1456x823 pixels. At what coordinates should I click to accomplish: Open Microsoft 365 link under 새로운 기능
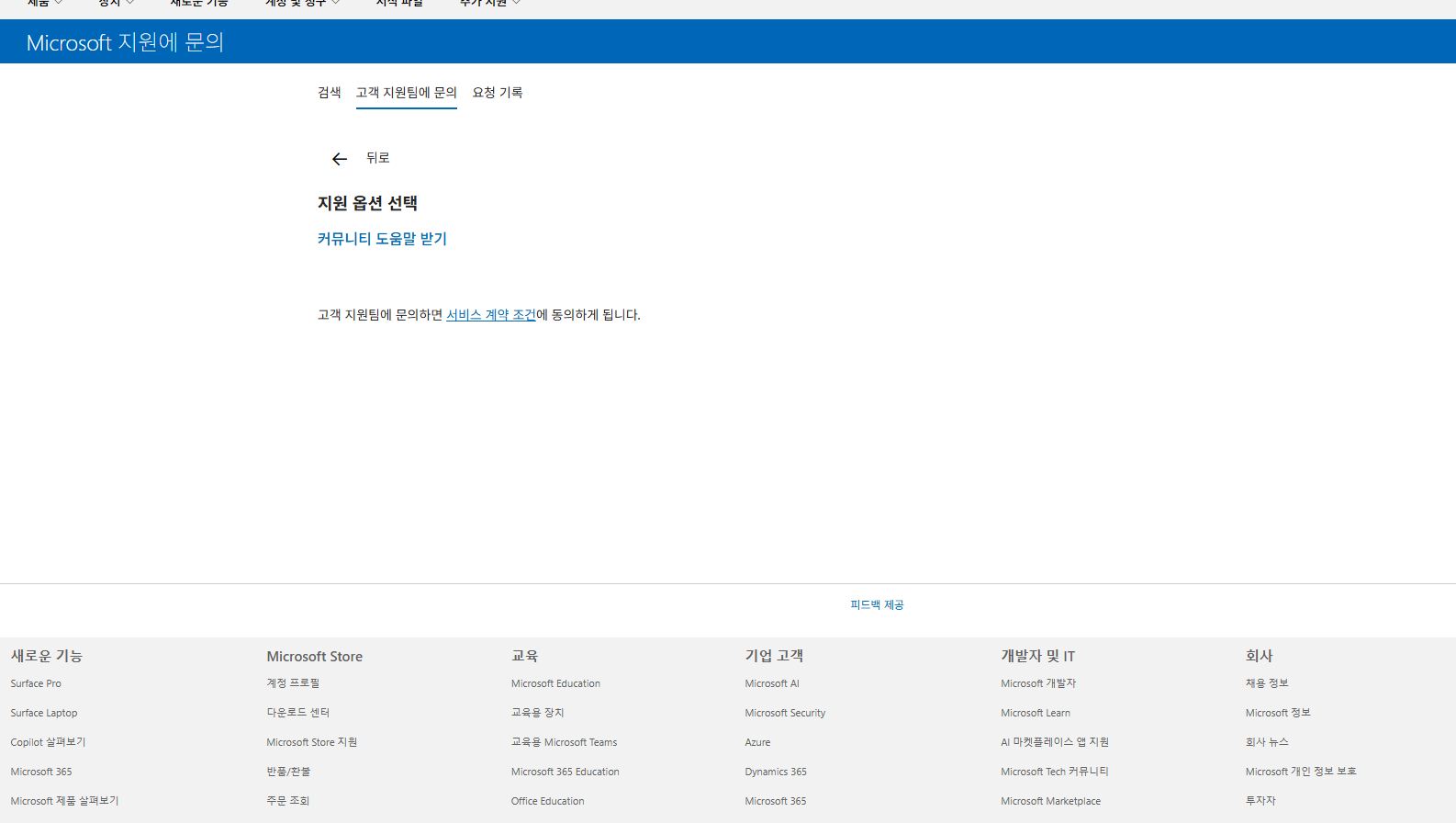tap(41, 772)
